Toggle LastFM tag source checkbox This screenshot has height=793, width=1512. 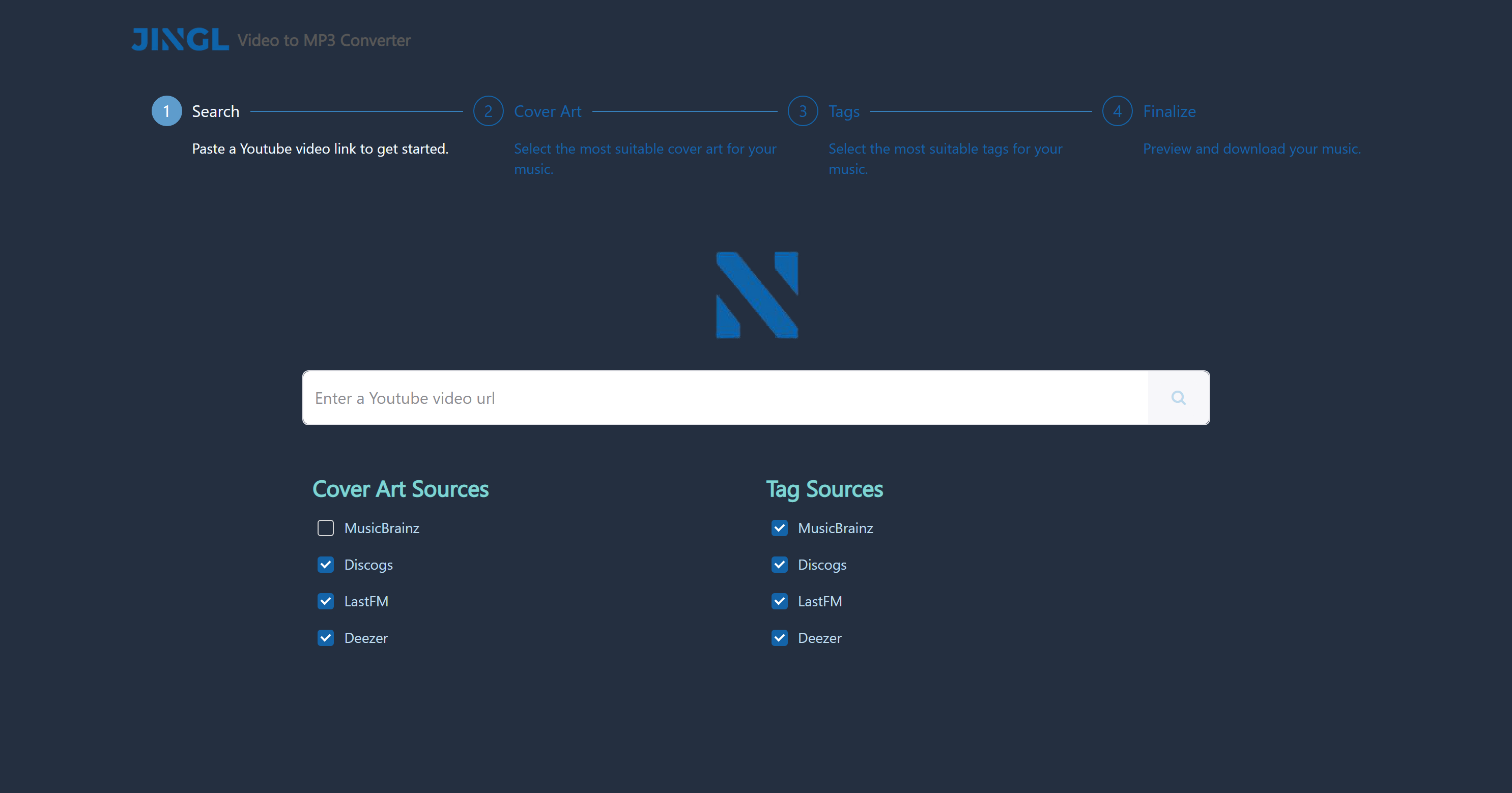point(780,601)
